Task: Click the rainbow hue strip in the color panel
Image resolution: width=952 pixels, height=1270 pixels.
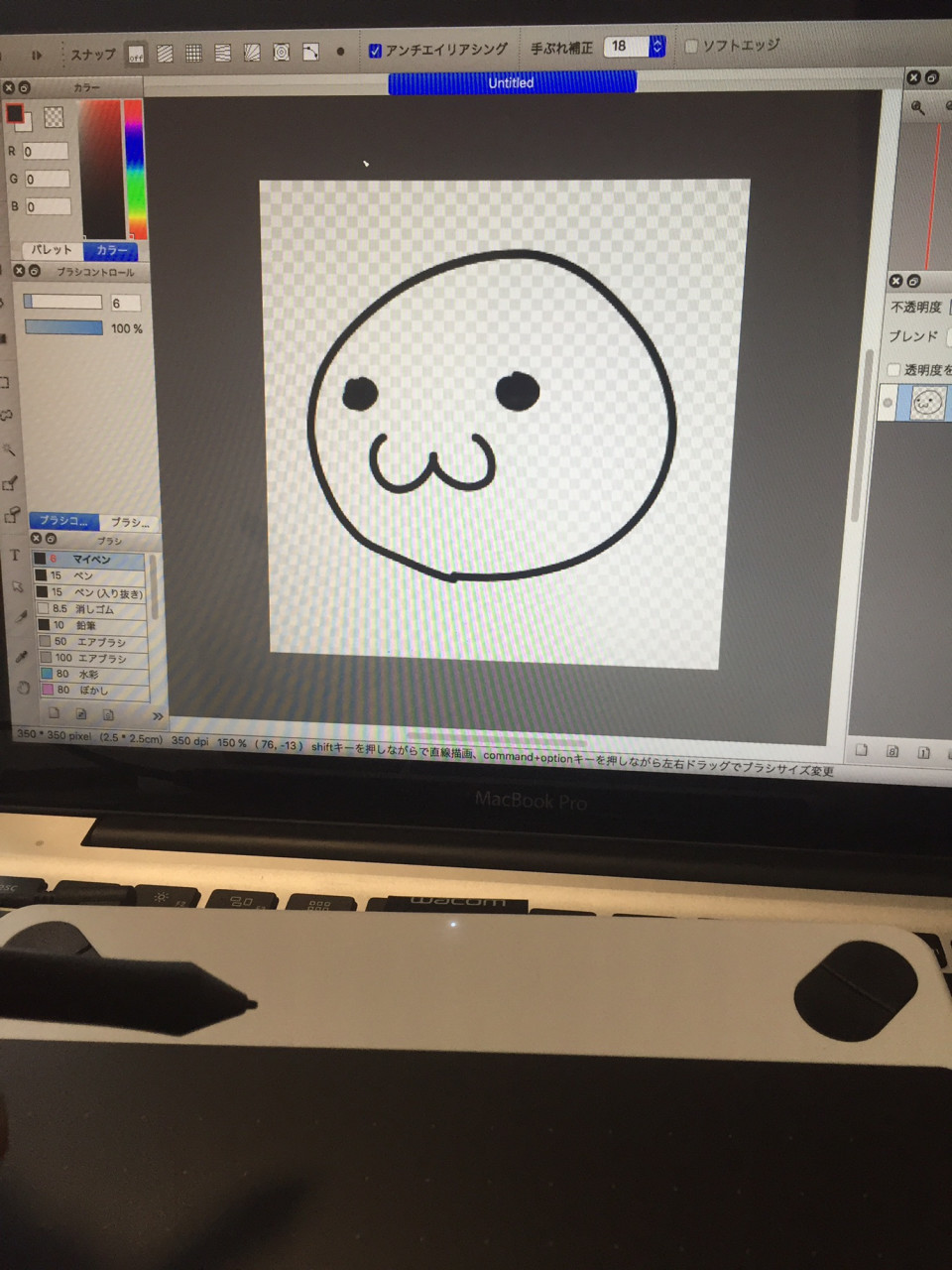Action: click(x=134, y=169)
